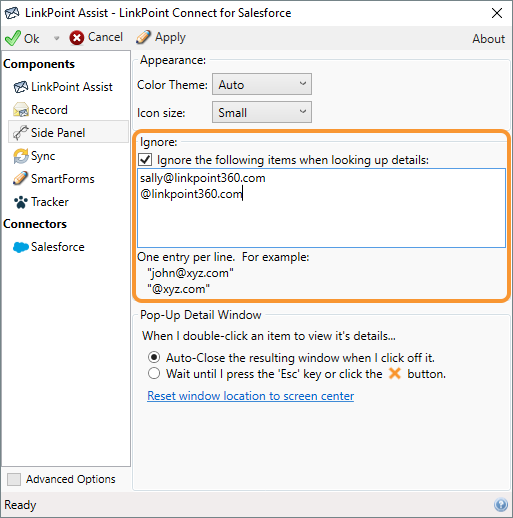The width and height of the screenshot is (513, 518).
Task: Click the red Cancel icon
Action: tap(77, 38)
